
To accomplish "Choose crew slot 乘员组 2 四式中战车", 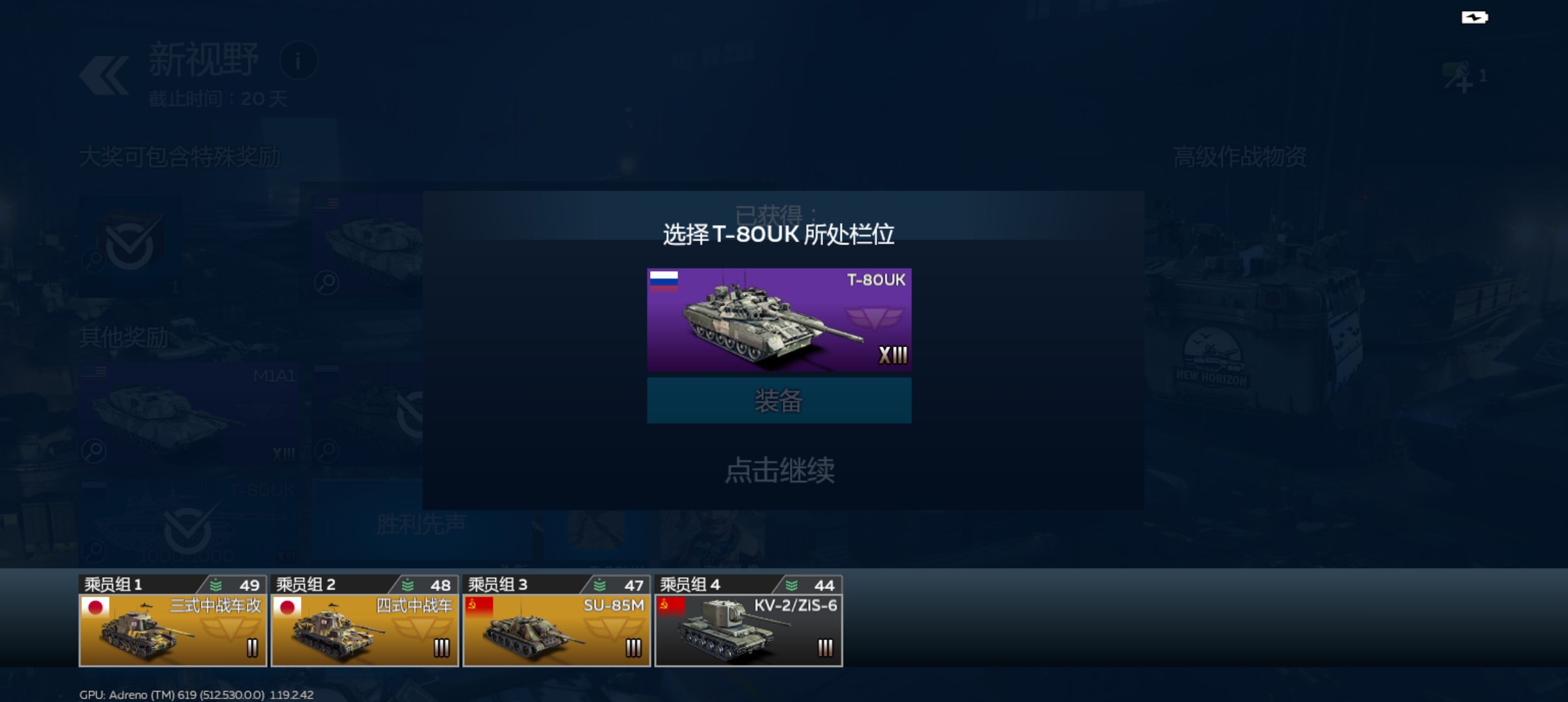I will tap(365, 621).
